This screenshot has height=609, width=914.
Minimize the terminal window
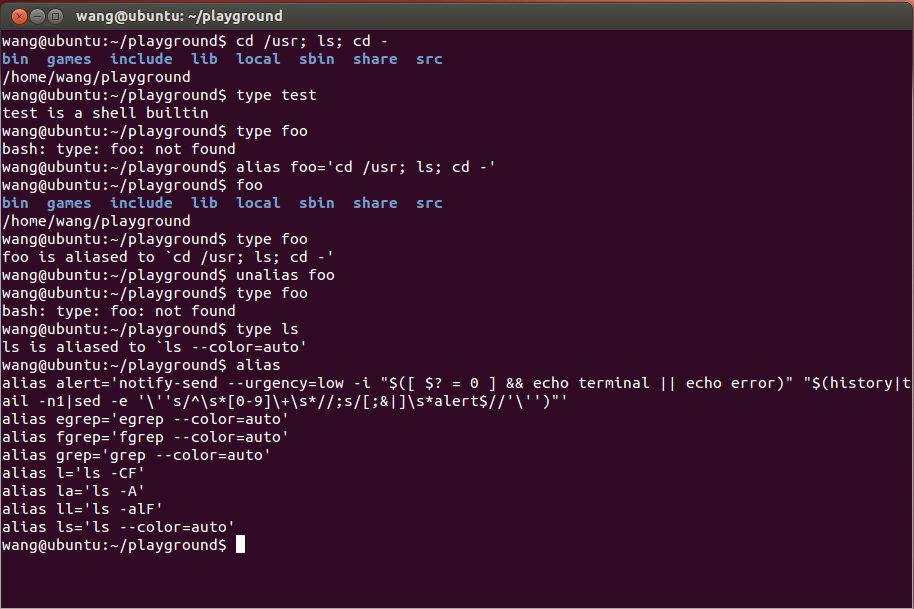tap(37, 16)
